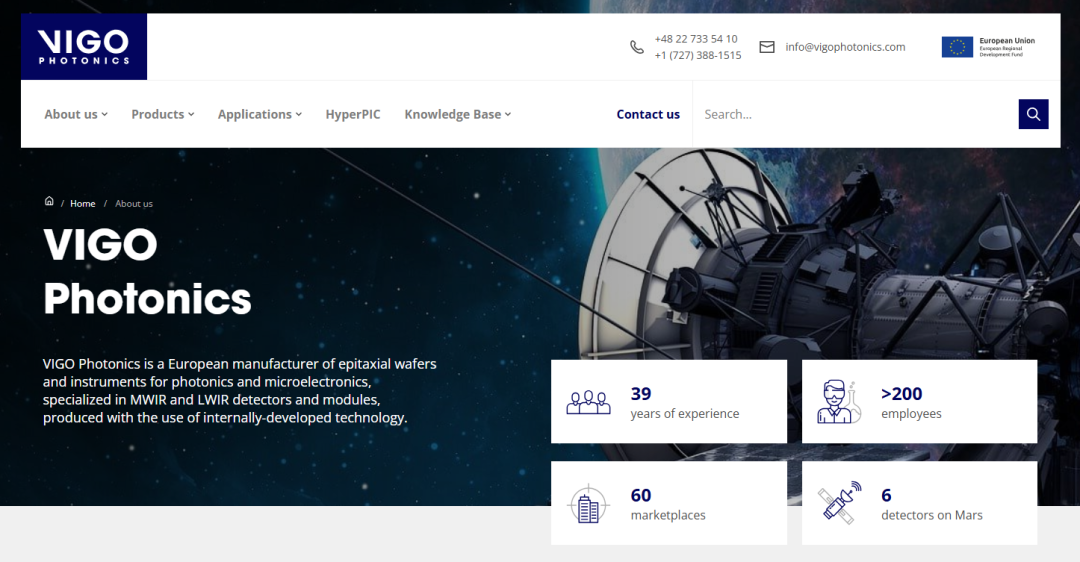Expand the Products dropdown menu
The image size is (1080, 562).
click(163, 114)
